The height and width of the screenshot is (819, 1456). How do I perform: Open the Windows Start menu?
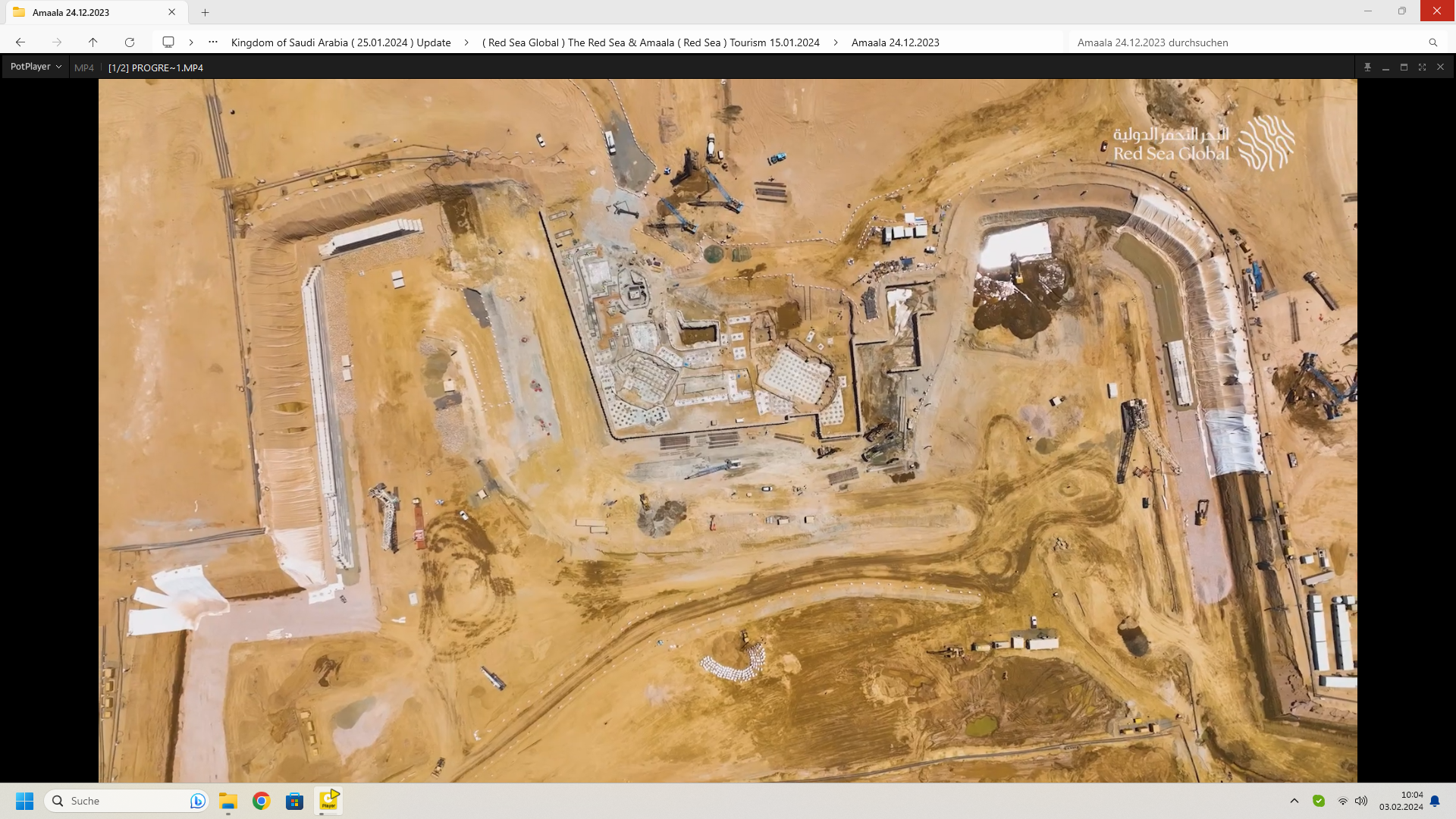click(25, 801)
